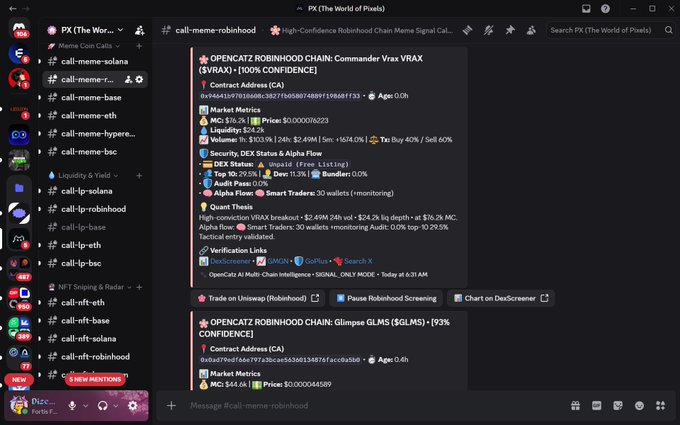Open user settings gear icon
Viewport: 680px width, 425px height.
coord(133,405)
